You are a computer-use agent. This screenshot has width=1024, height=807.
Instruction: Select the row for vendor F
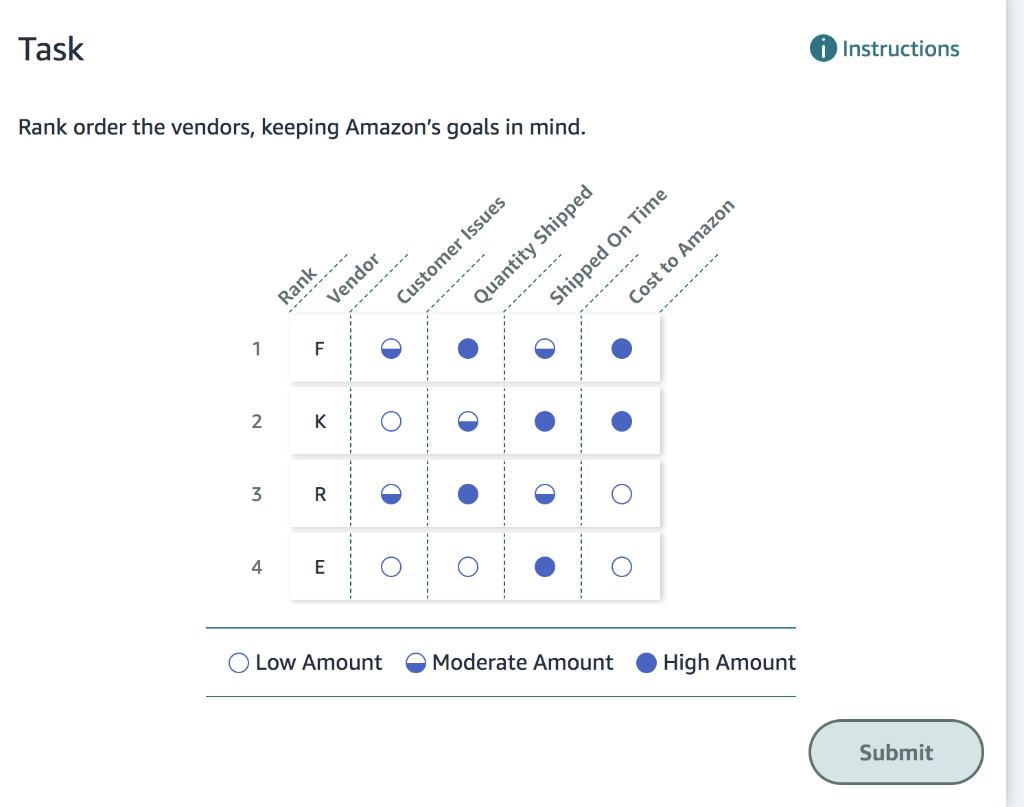click(319, 349)
